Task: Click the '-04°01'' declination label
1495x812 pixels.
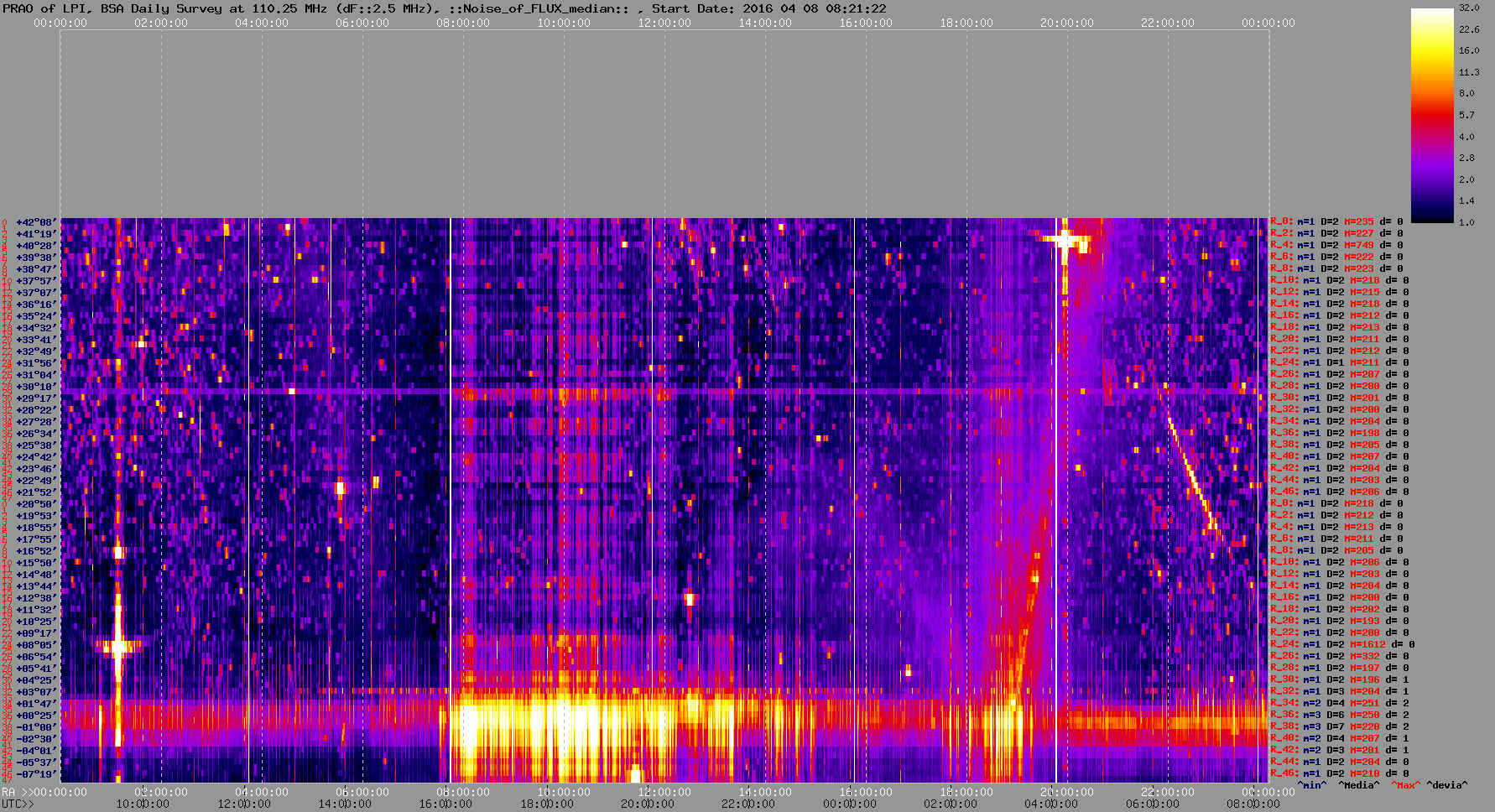Action: [x=37, y=751]
